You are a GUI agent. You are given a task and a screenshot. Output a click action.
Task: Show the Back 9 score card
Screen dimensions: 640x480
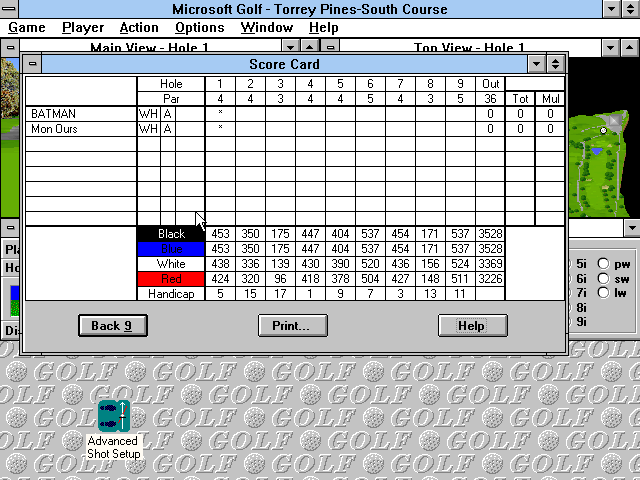pos(113,326)
